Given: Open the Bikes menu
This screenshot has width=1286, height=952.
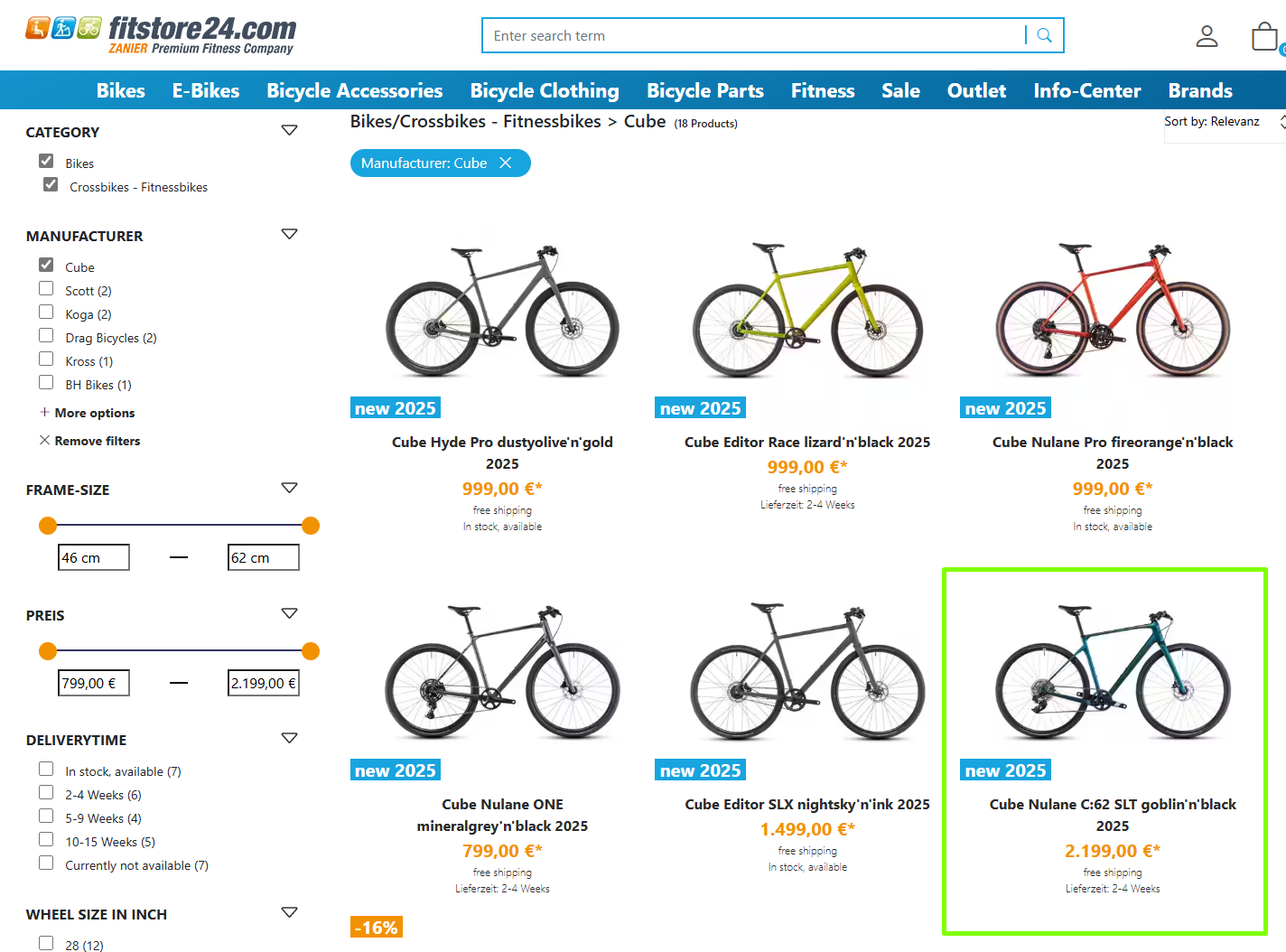Looking at the screenshot, I should click(121, 90).
